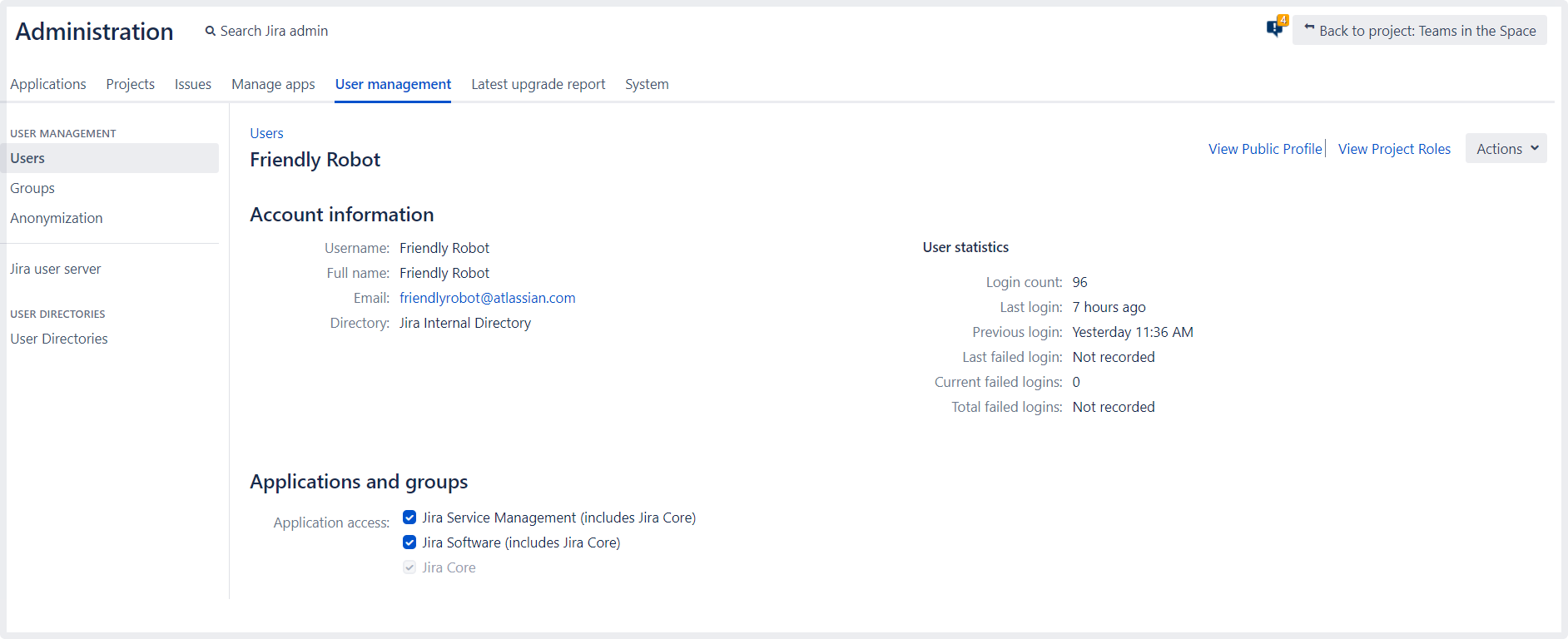The width and height of the screenshot is (1568, 639).
Task: Uncheck Jira Service Management application access
Action: 409,518
